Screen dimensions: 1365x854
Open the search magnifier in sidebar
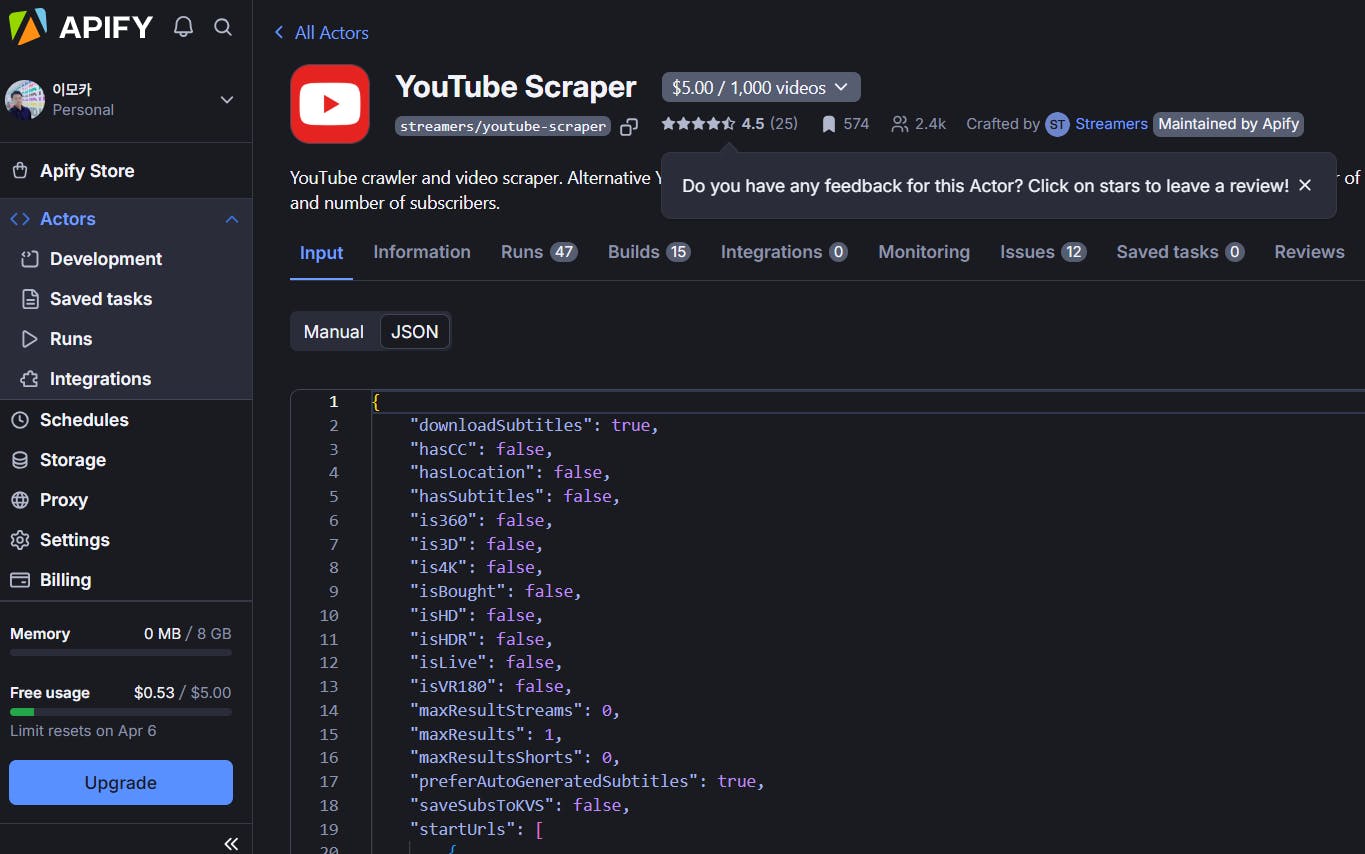tap(223, 27)
